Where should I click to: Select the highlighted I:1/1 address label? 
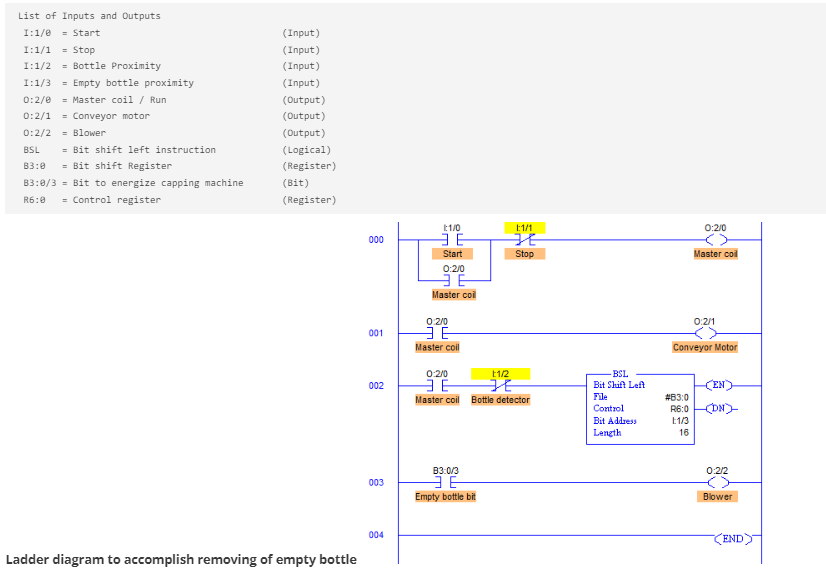[524, 227]
